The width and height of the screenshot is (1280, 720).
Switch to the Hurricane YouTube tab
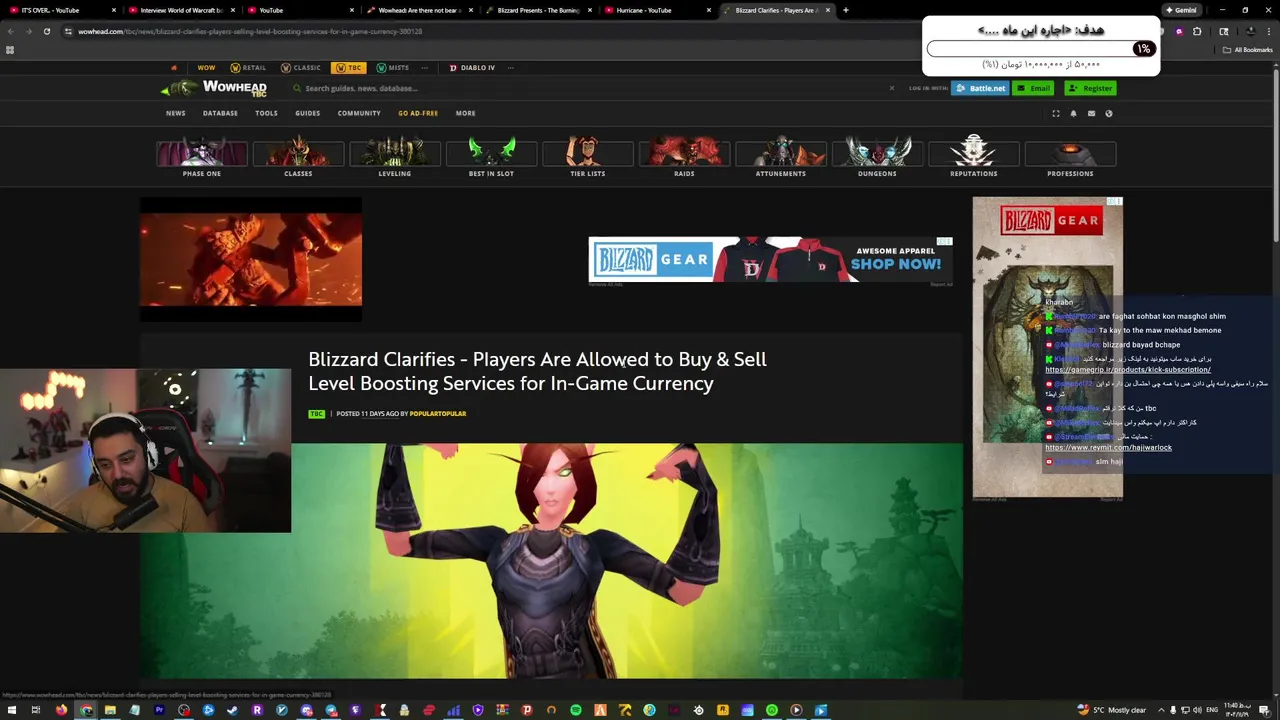(656, 10)
